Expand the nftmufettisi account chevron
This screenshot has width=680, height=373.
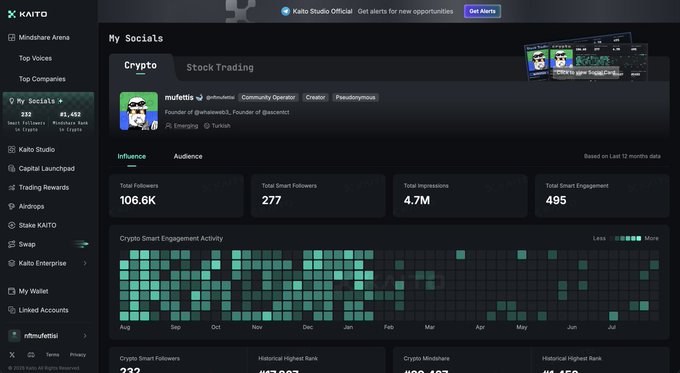(85, 336)
